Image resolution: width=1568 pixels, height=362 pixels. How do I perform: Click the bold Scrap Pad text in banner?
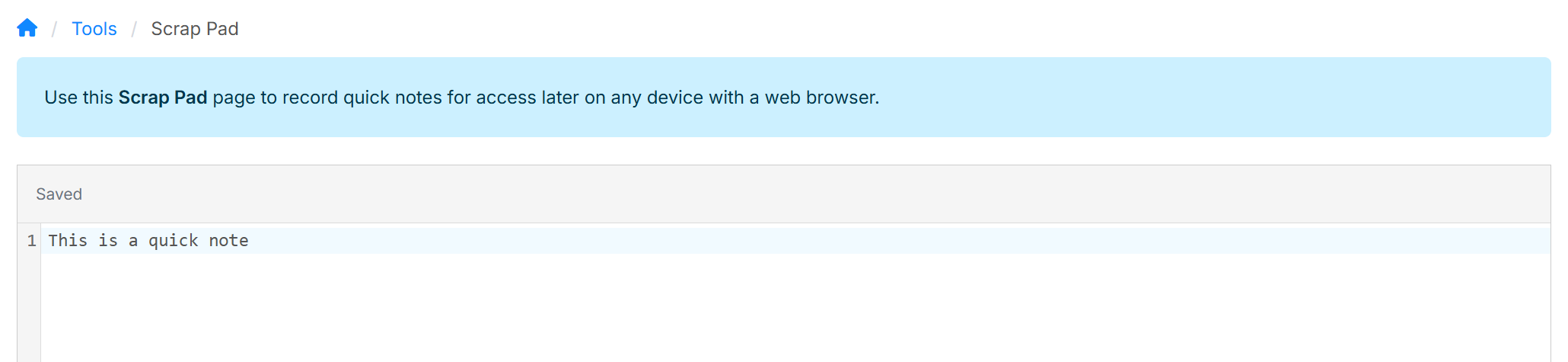coord(163,98)
